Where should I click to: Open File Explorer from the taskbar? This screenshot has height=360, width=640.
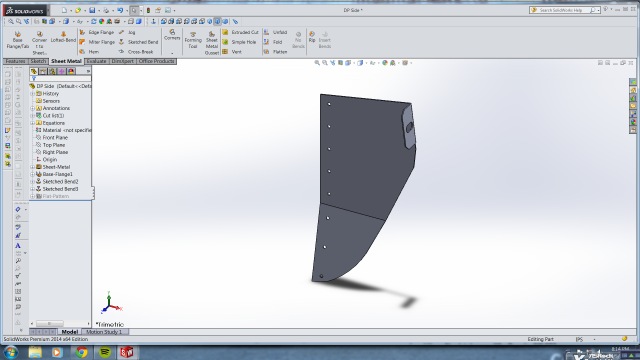point(35,352)
